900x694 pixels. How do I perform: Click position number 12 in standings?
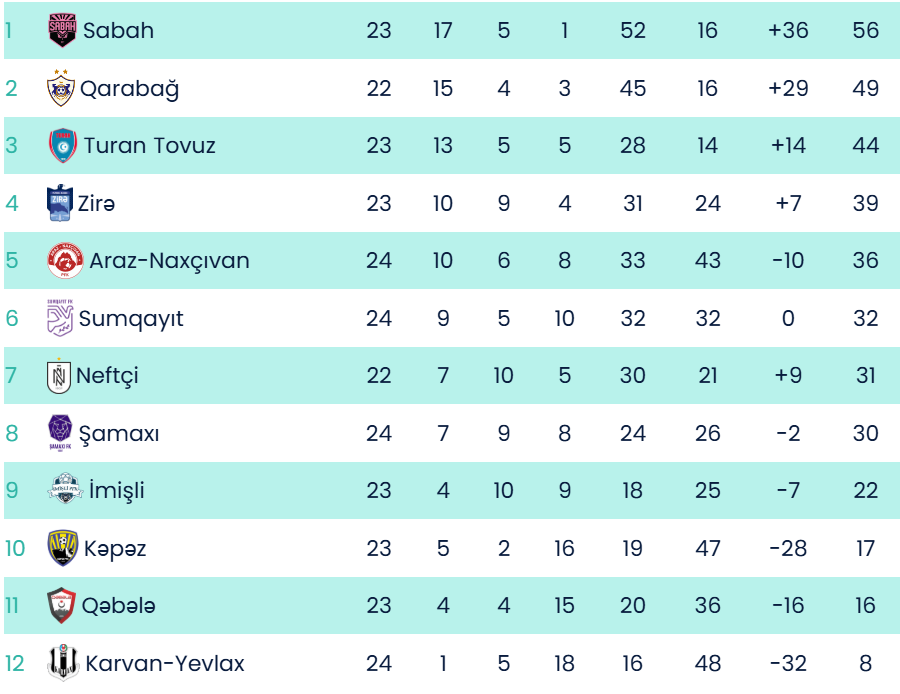[x=14, y=663]
